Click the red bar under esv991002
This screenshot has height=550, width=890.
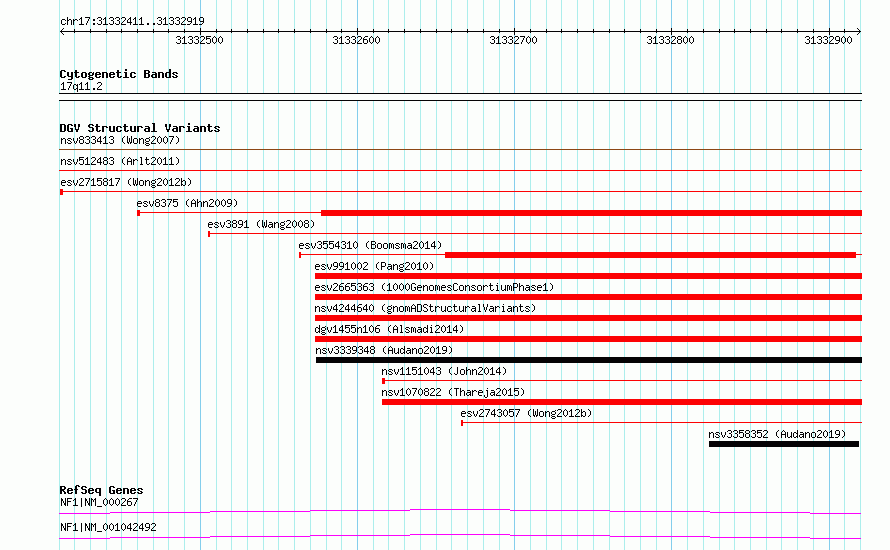589,276
